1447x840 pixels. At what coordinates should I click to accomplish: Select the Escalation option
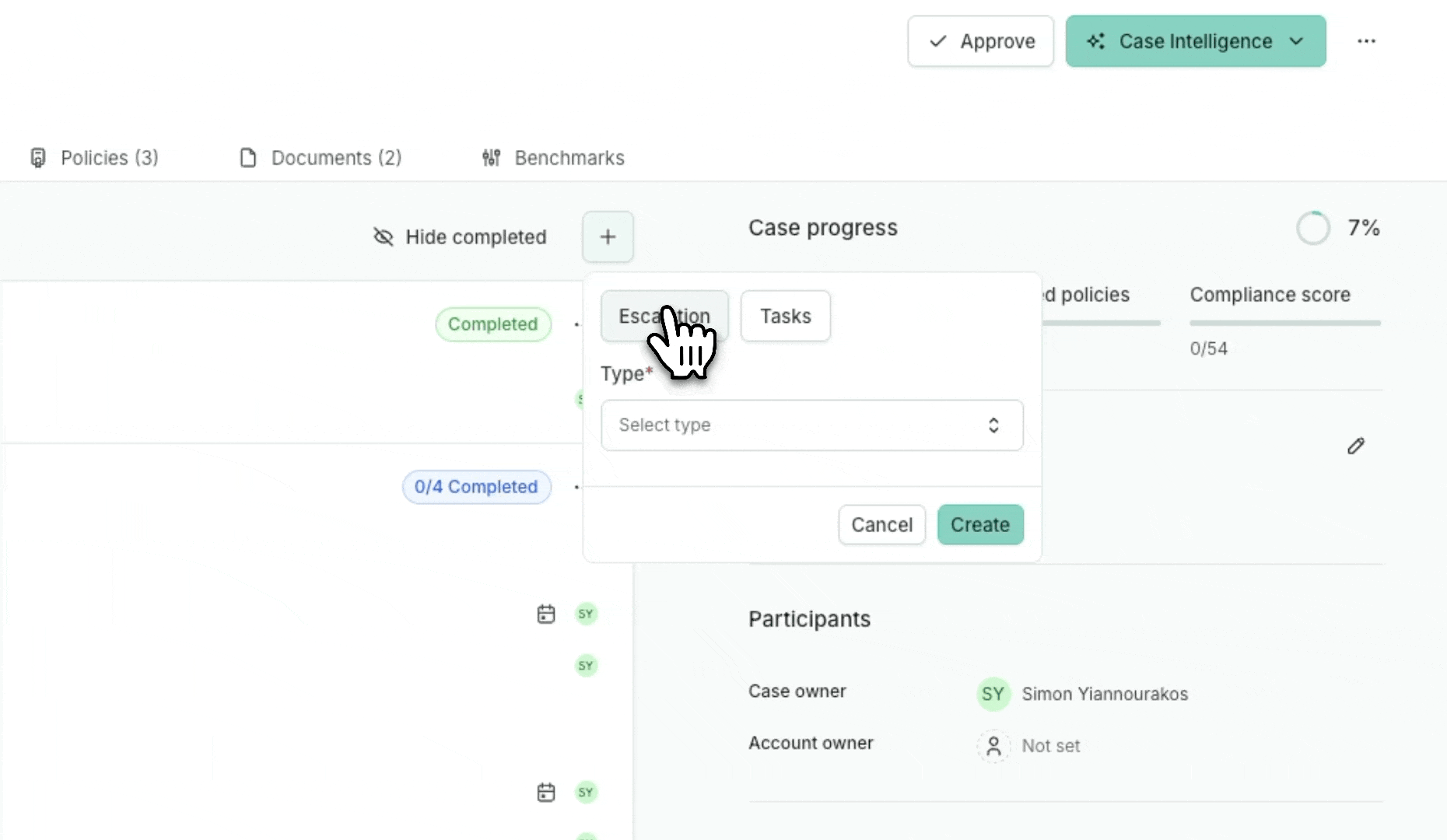coord(664,316)
